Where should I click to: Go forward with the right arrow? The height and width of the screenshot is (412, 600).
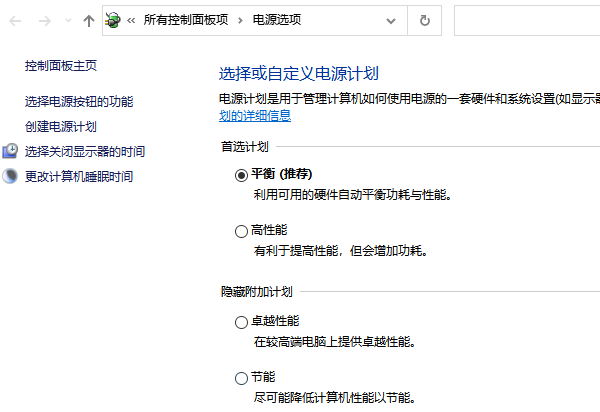point(45,21)
